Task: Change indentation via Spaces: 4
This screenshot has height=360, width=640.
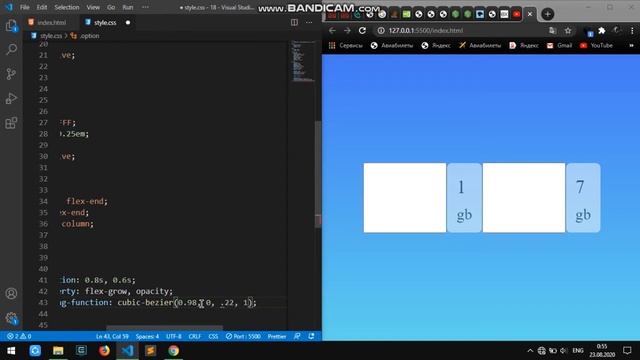Action: (x=147, y=336)
